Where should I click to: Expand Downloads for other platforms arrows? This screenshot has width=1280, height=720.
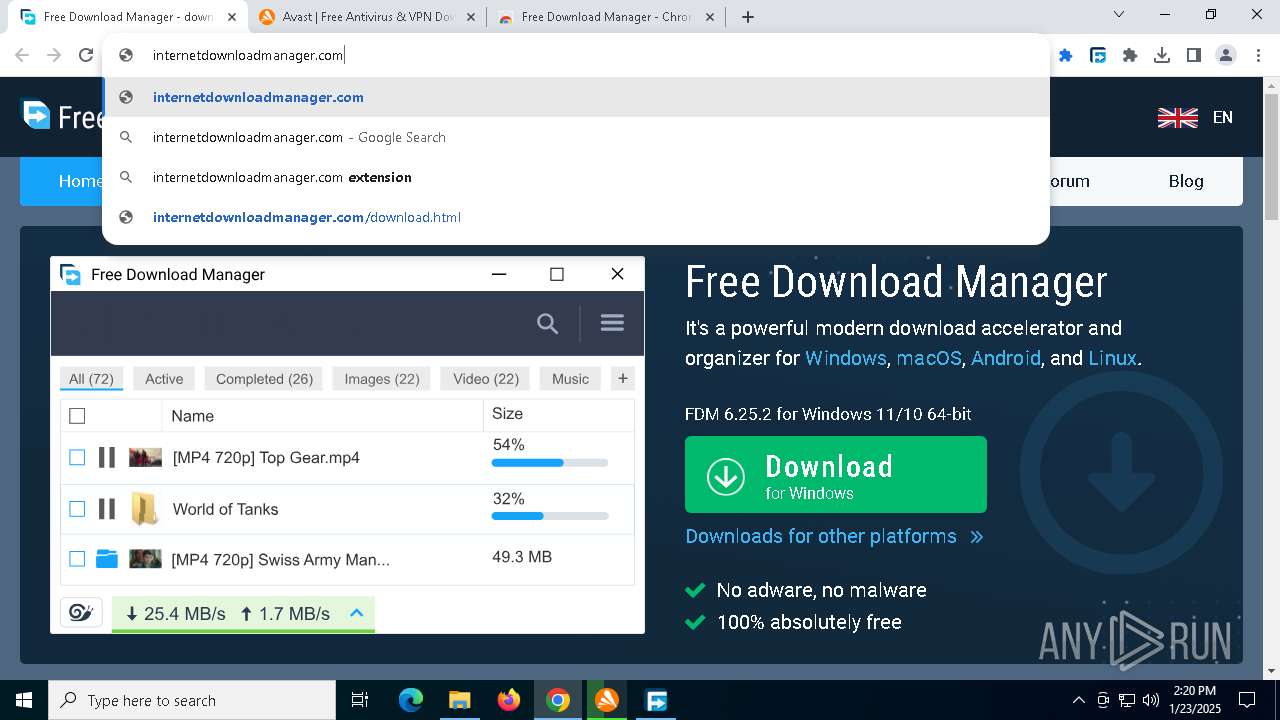pyautogui.click(x=977, y=537)
